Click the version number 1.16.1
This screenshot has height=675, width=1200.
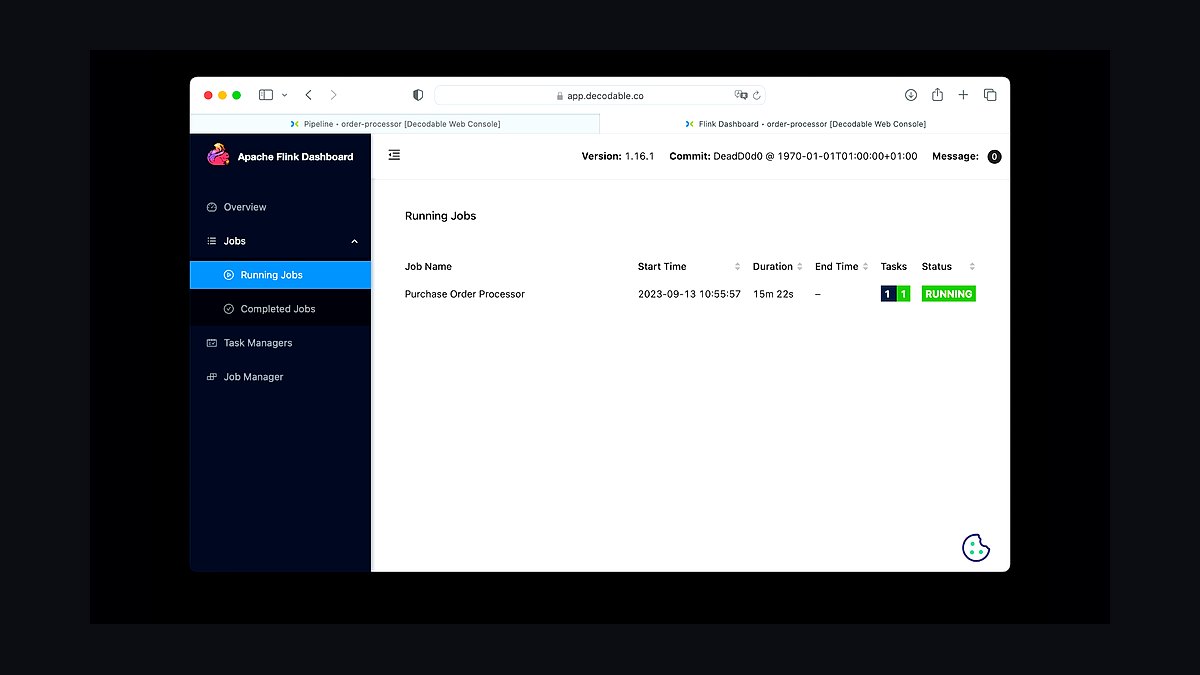[x=638, y=157]
